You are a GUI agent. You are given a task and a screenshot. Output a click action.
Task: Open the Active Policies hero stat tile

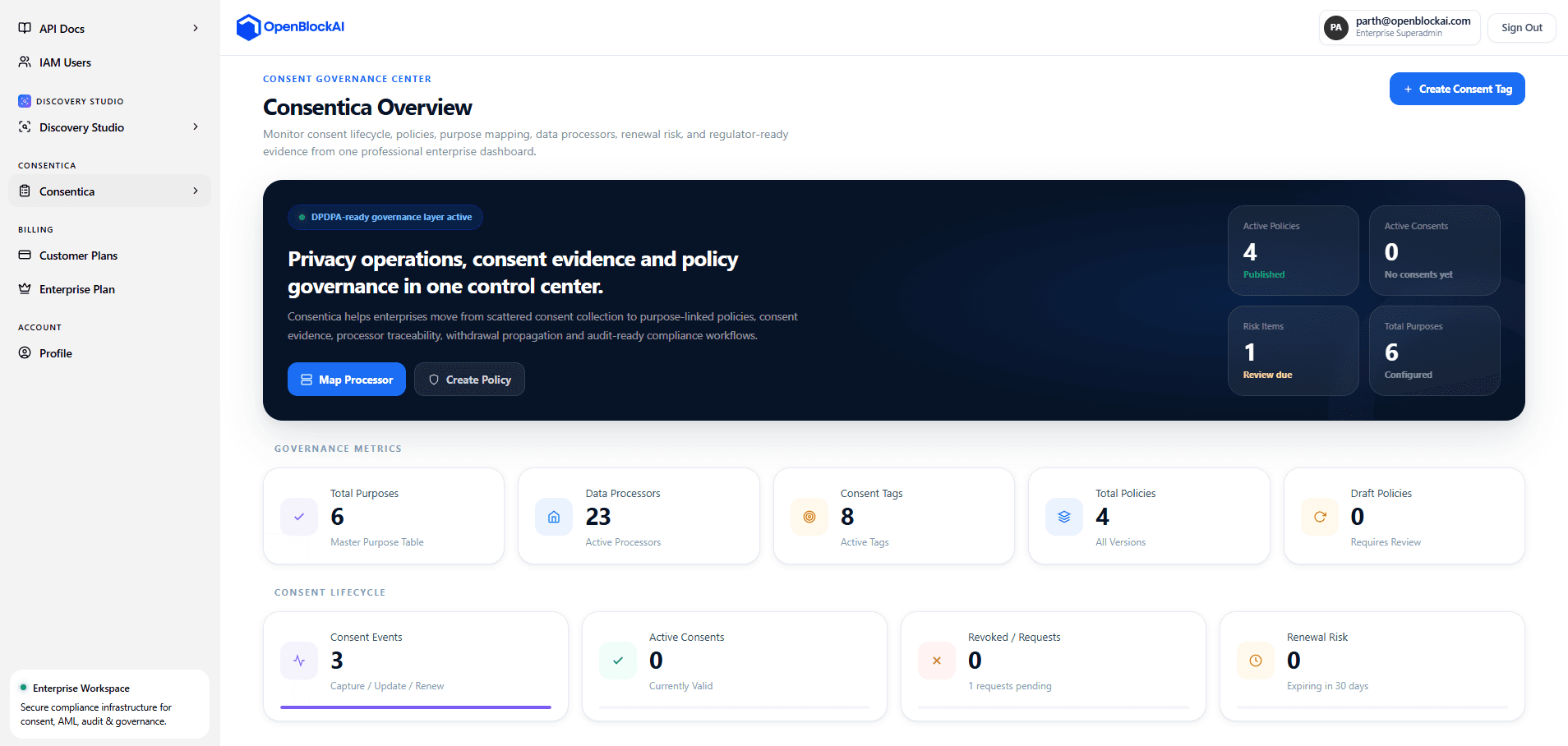coord(1294,251)
